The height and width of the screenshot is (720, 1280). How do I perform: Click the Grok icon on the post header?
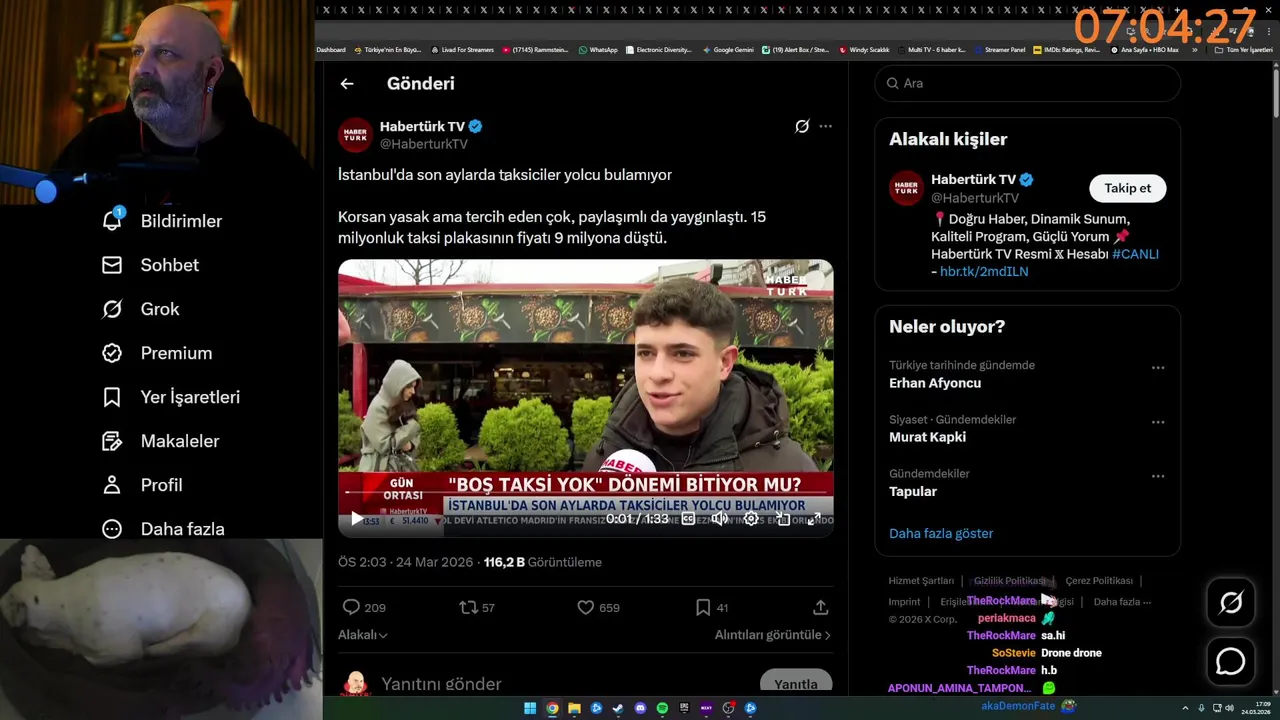point(802,126)
